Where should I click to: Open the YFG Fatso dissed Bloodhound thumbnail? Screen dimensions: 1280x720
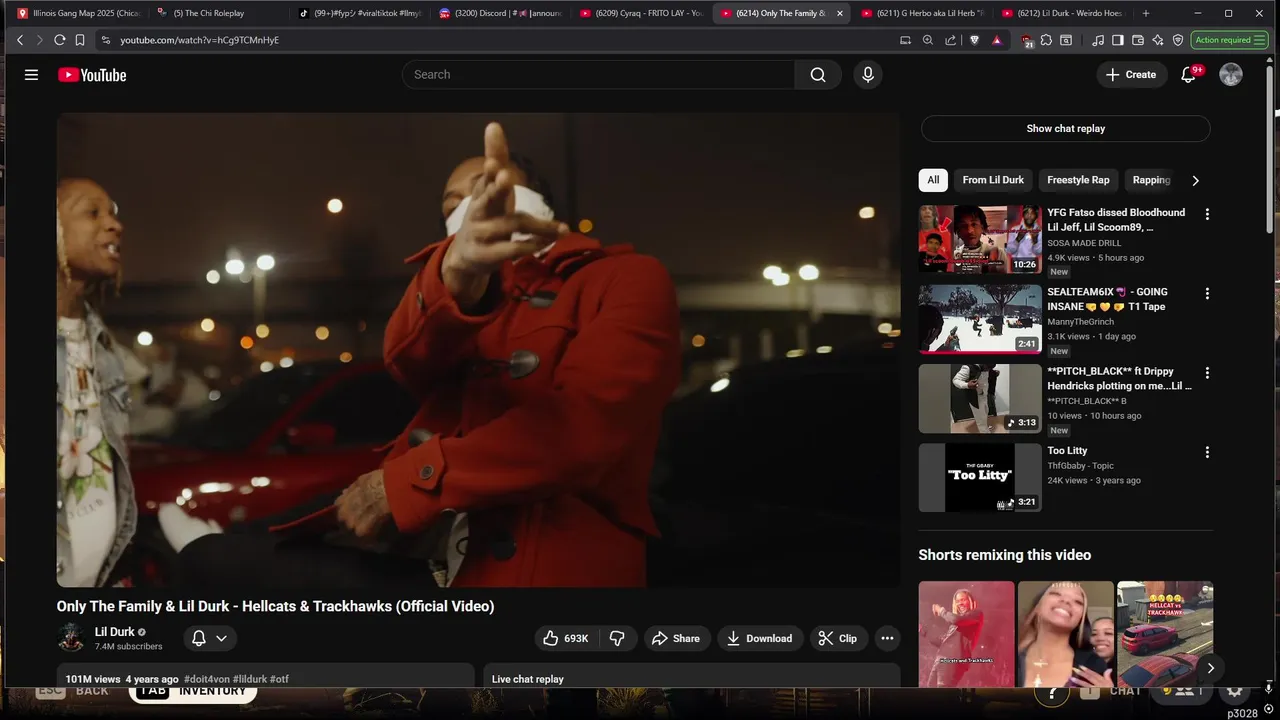(x=980, y=239)
